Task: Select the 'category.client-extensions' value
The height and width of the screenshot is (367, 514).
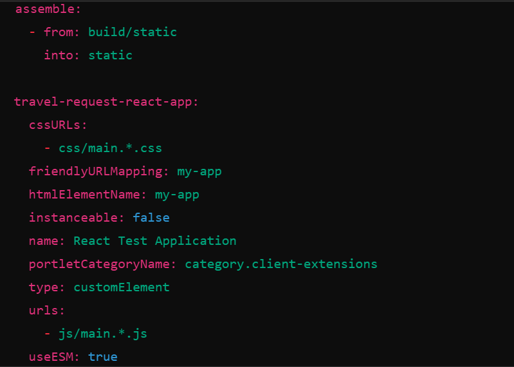Action: pyautogui.click(x=281, y=264)
